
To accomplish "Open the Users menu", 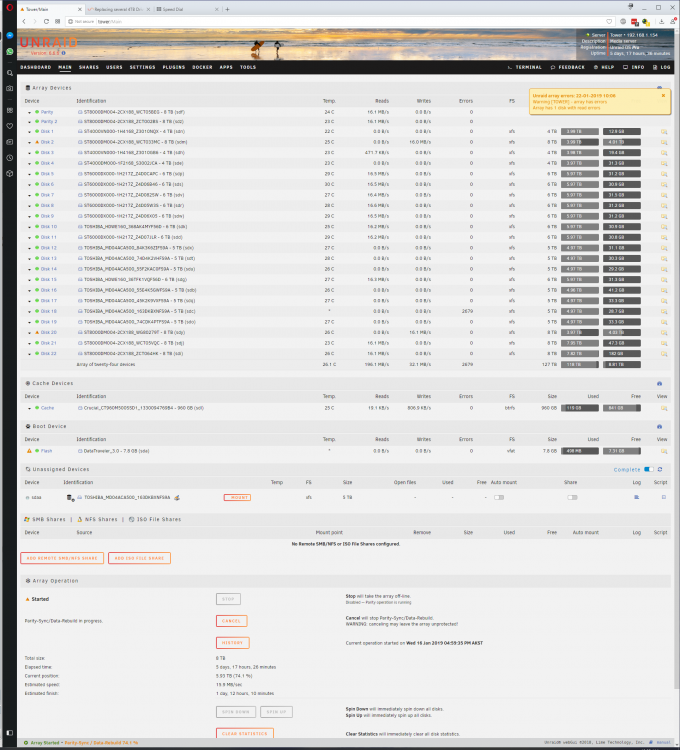I will click(x=114, y=67).
